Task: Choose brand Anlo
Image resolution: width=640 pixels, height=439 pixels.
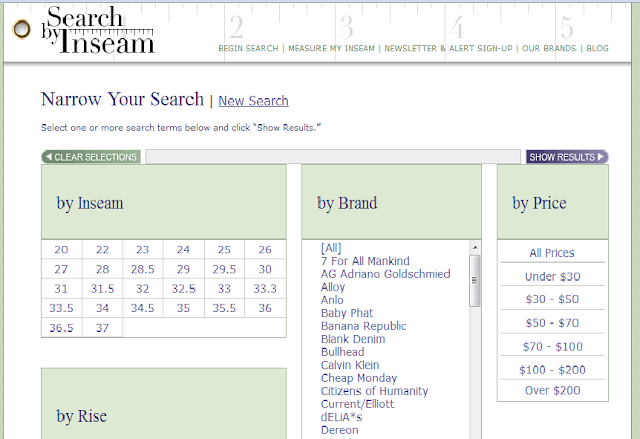Action: 332,300
